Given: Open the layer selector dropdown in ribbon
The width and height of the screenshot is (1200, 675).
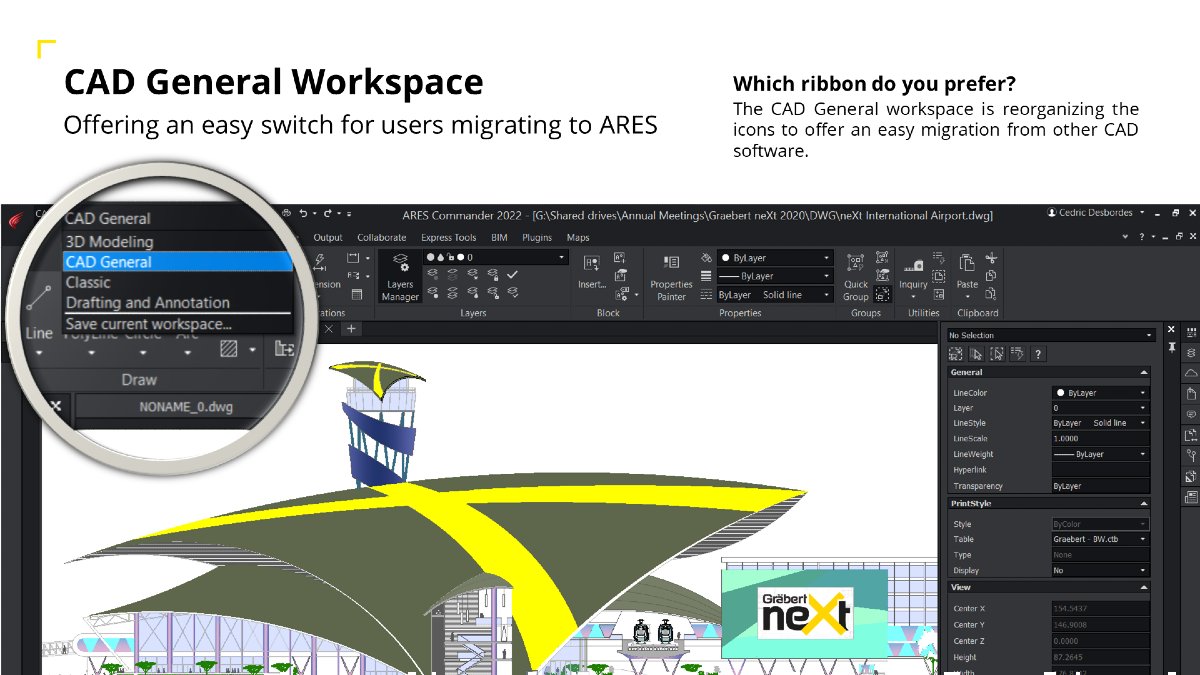Looking at the screenshot, I should 495,258.
